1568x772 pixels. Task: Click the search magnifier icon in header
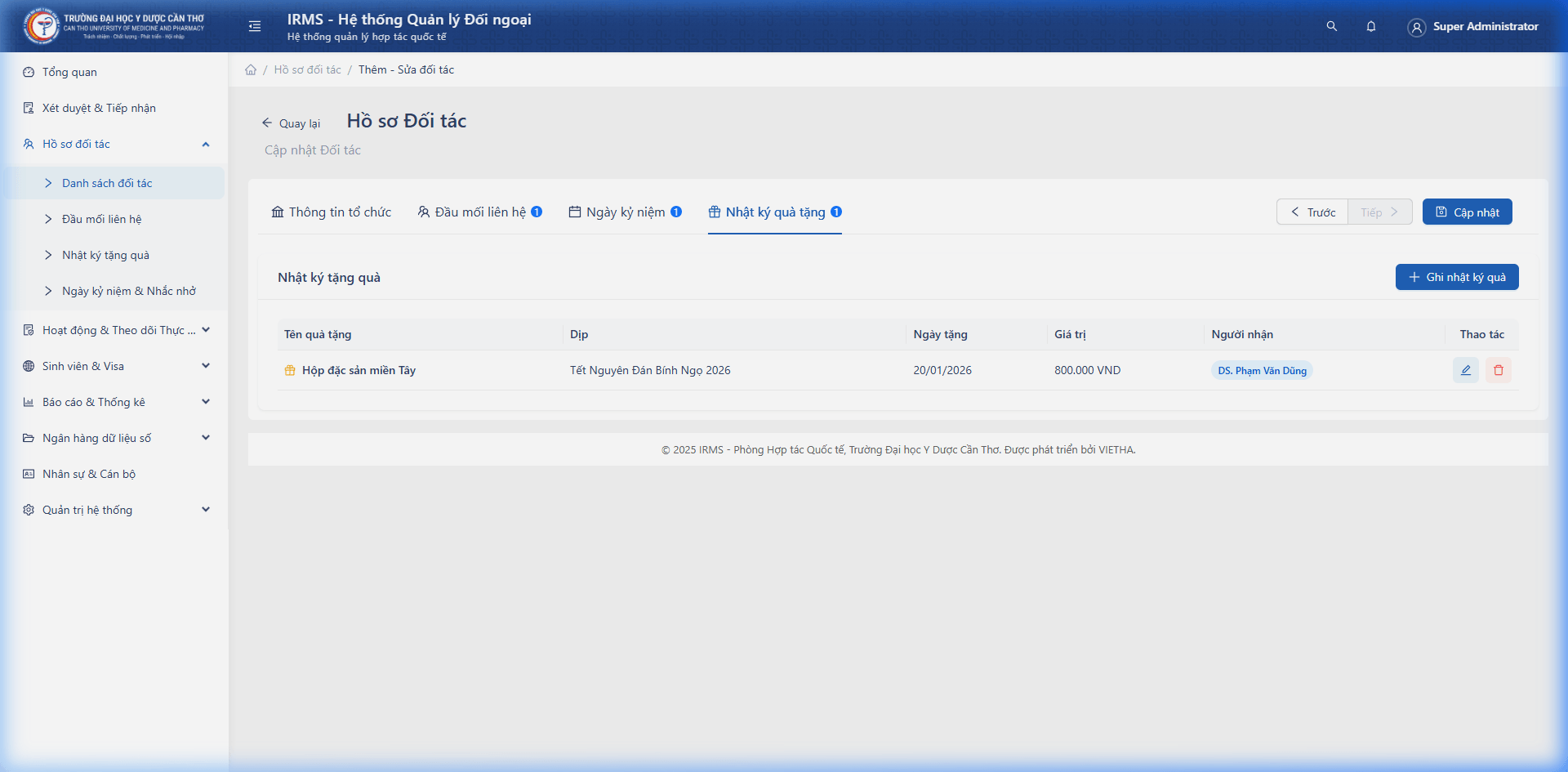(1331, 26)
